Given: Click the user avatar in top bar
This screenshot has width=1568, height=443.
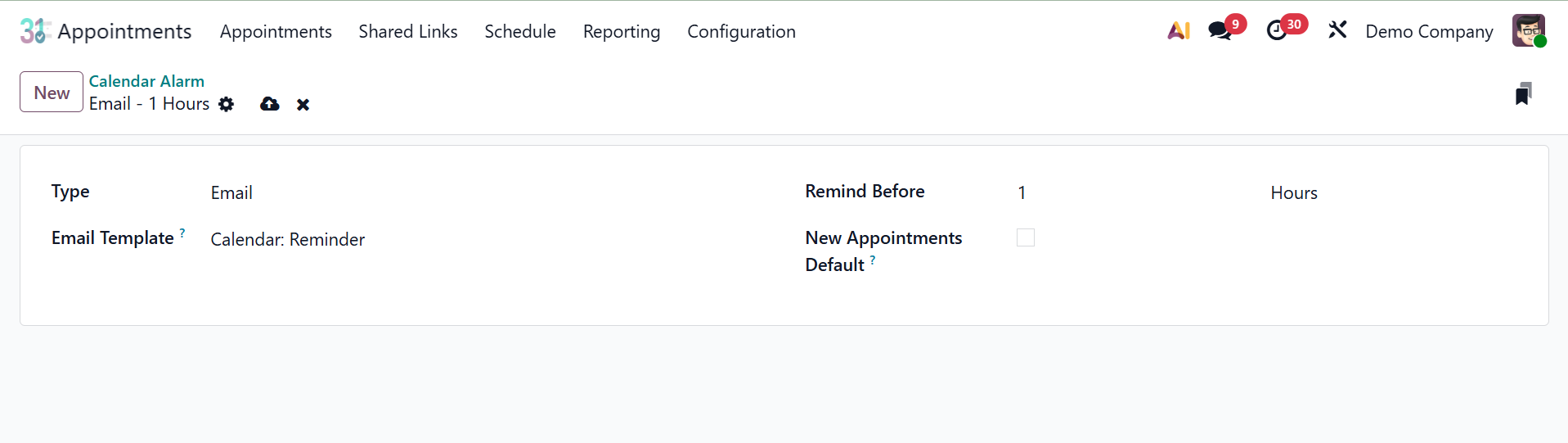Looking at the screenshot, I should click(1528, 31).
